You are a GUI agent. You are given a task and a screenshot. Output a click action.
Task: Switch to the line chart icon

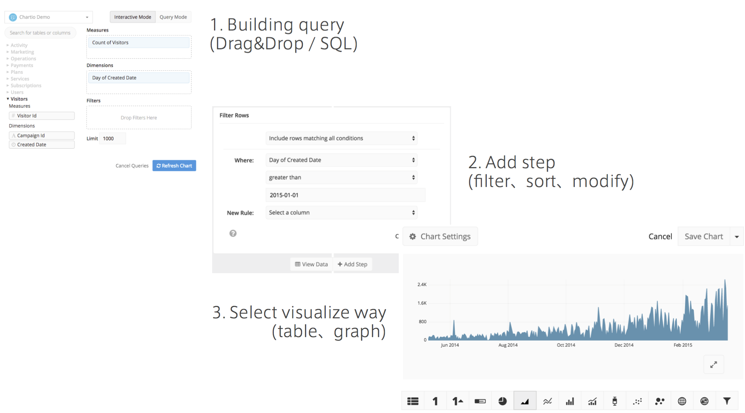pyautogui.click(x=547, y=401)
